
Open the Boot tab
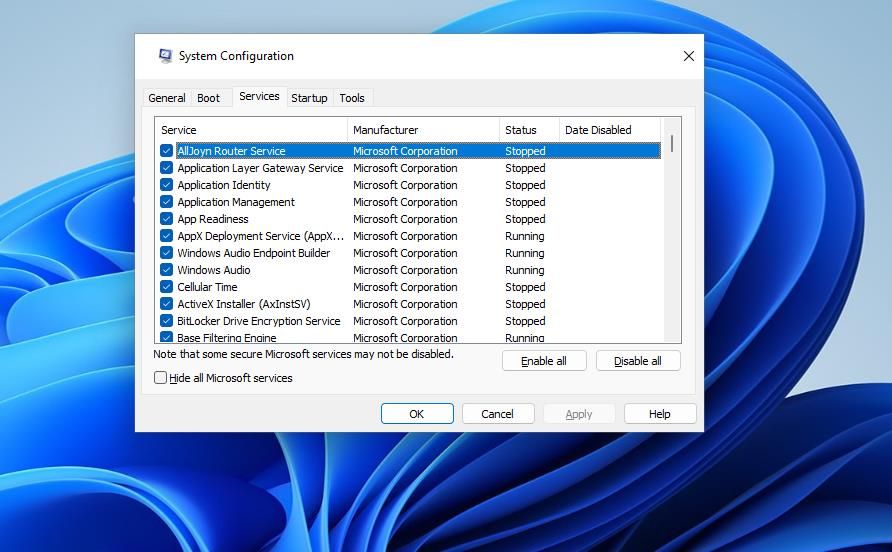click(x=208, y=98)
